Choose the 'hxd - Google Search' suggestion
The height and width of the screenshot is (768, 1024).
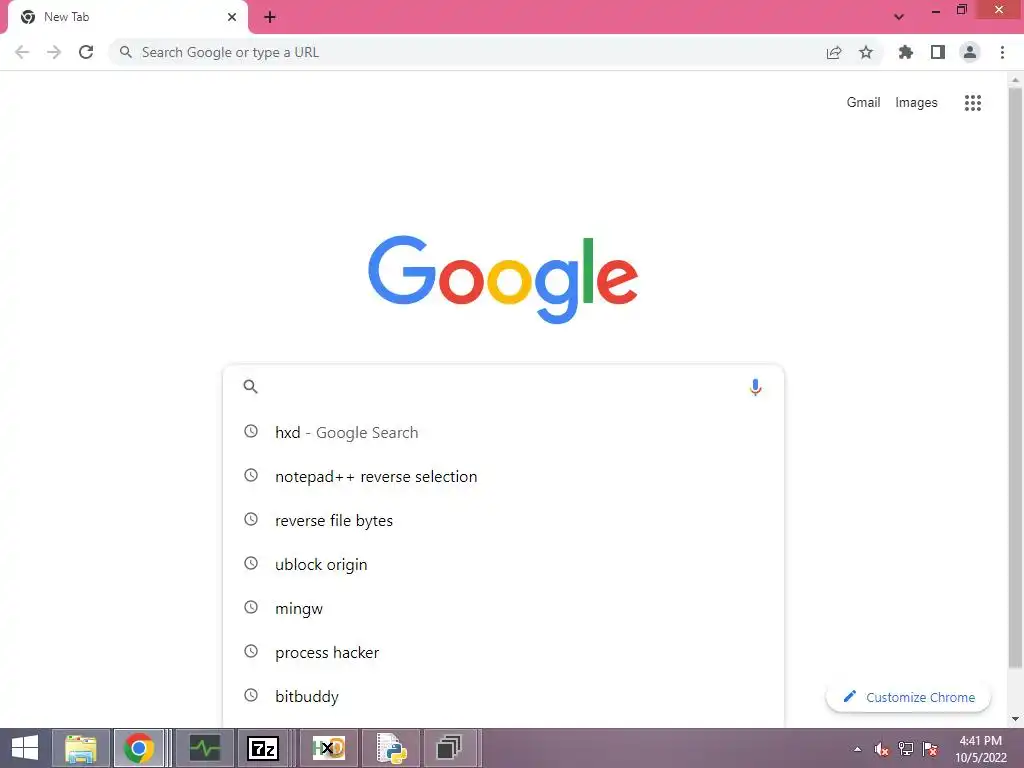click(x=503, y=432)
